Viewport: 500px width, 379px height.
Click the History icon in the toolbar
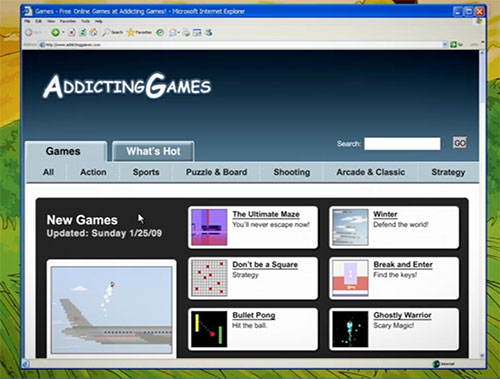pyautogui.click(x=160, y=32)
